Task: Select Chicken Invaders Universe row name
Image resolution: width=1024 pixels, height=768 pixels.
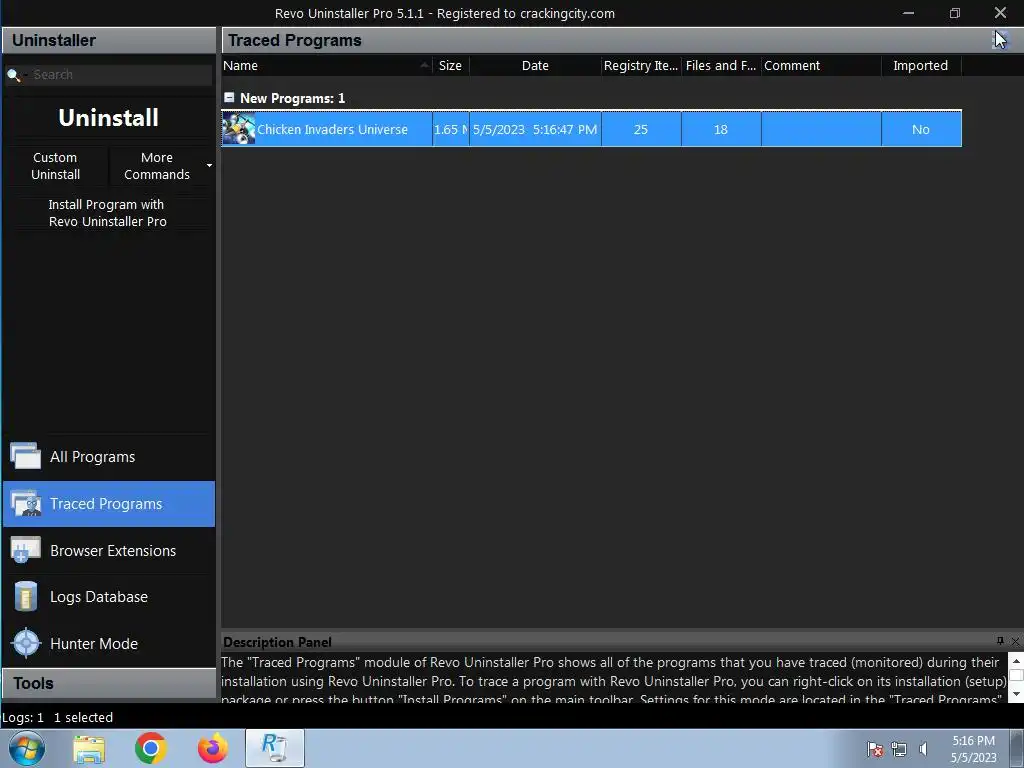Action: pyautogui.click(x=332, y=129)
